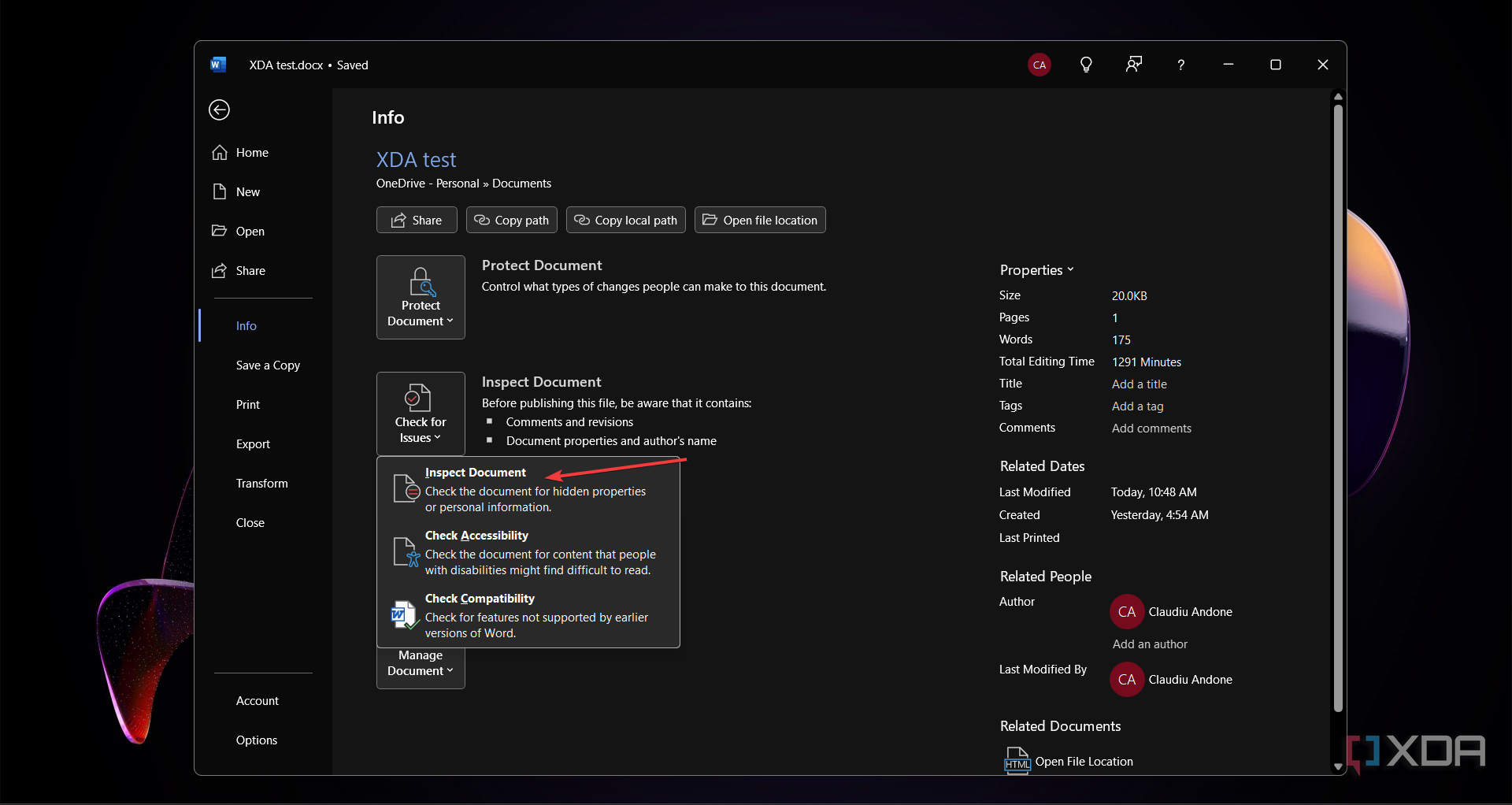This screenshot has width=1512, height=805.
Task: Select Save a Copy in sidebar
Action: pos(268,365)
